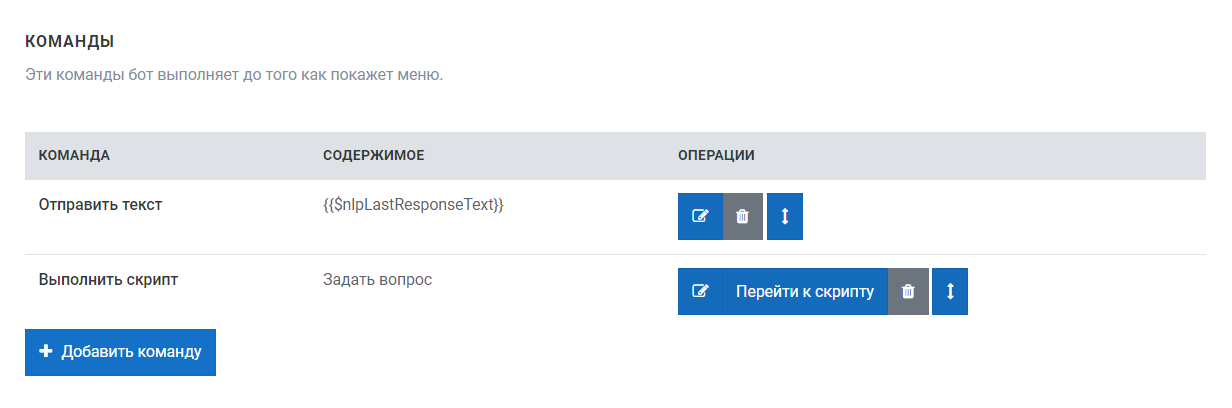Select the 'Отправить текст' command name
Image resolution: width=1232 pixels, height=408 pixels.
click(100, 205)
